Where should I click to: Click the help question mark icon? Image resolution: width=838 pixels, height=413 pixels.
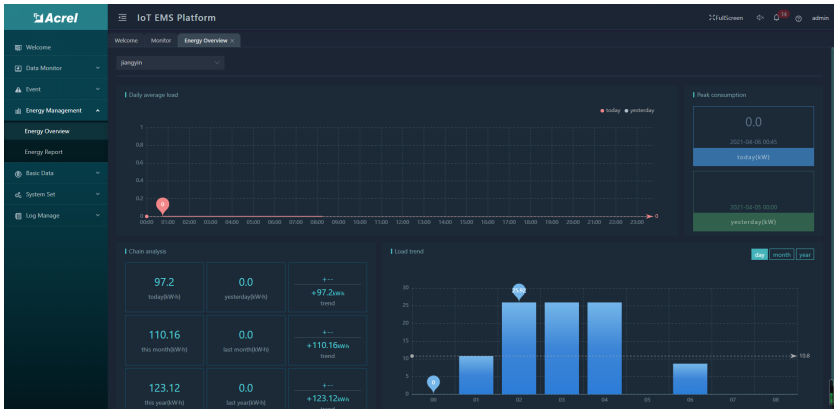pos(799,18)
